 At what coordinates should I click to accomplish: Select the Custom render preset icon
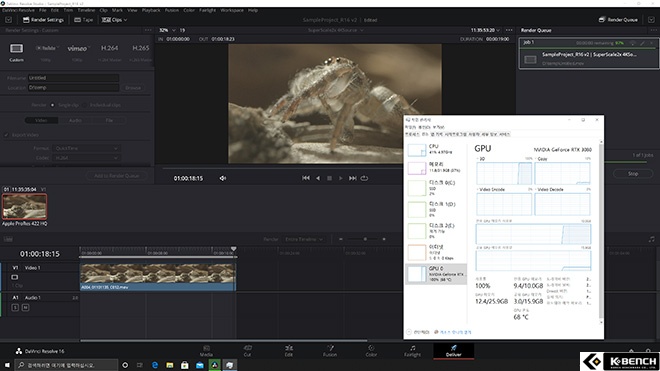pyautogui.click(x=16, y=48)
